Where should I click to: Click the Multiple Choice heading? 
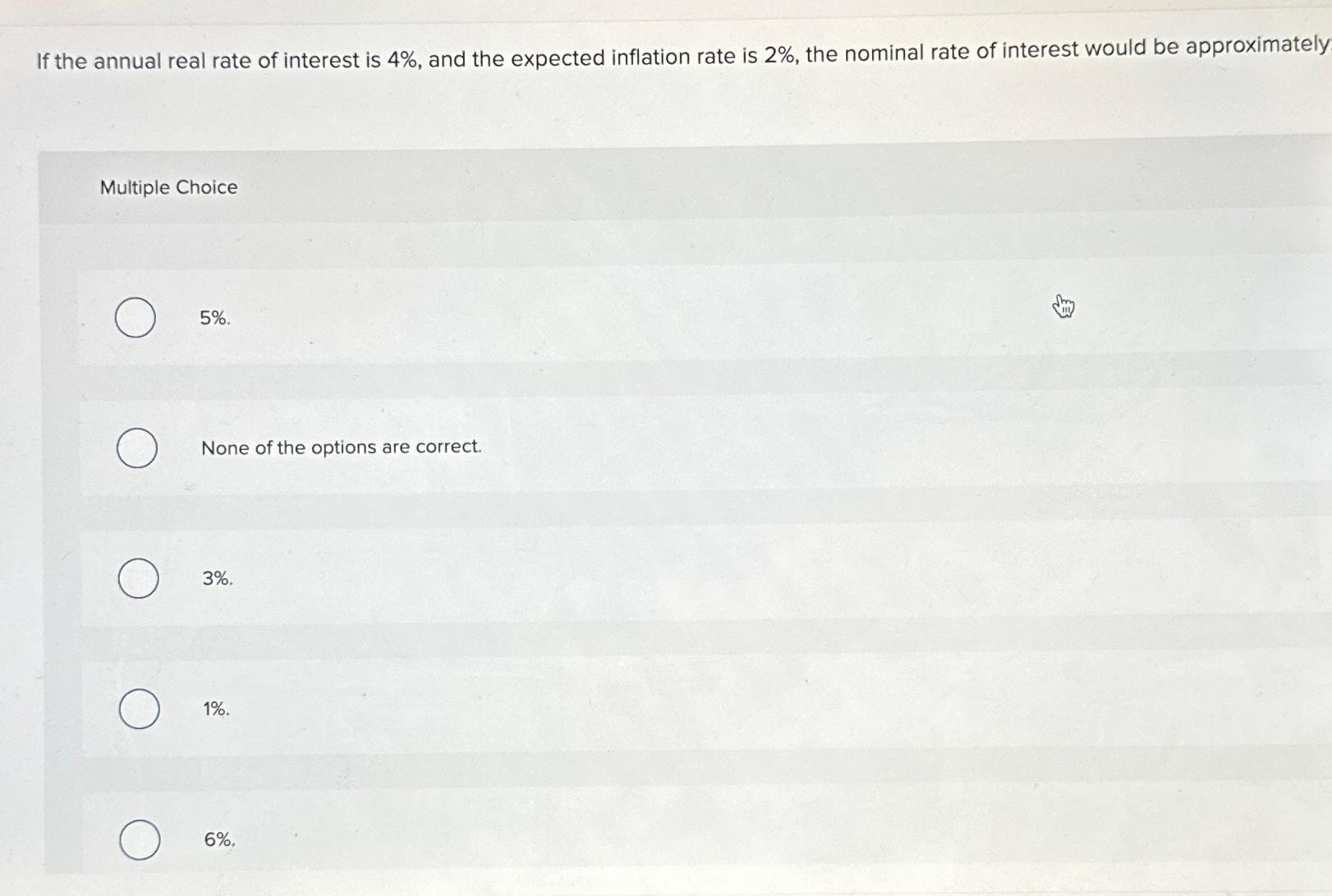[168, 187]
